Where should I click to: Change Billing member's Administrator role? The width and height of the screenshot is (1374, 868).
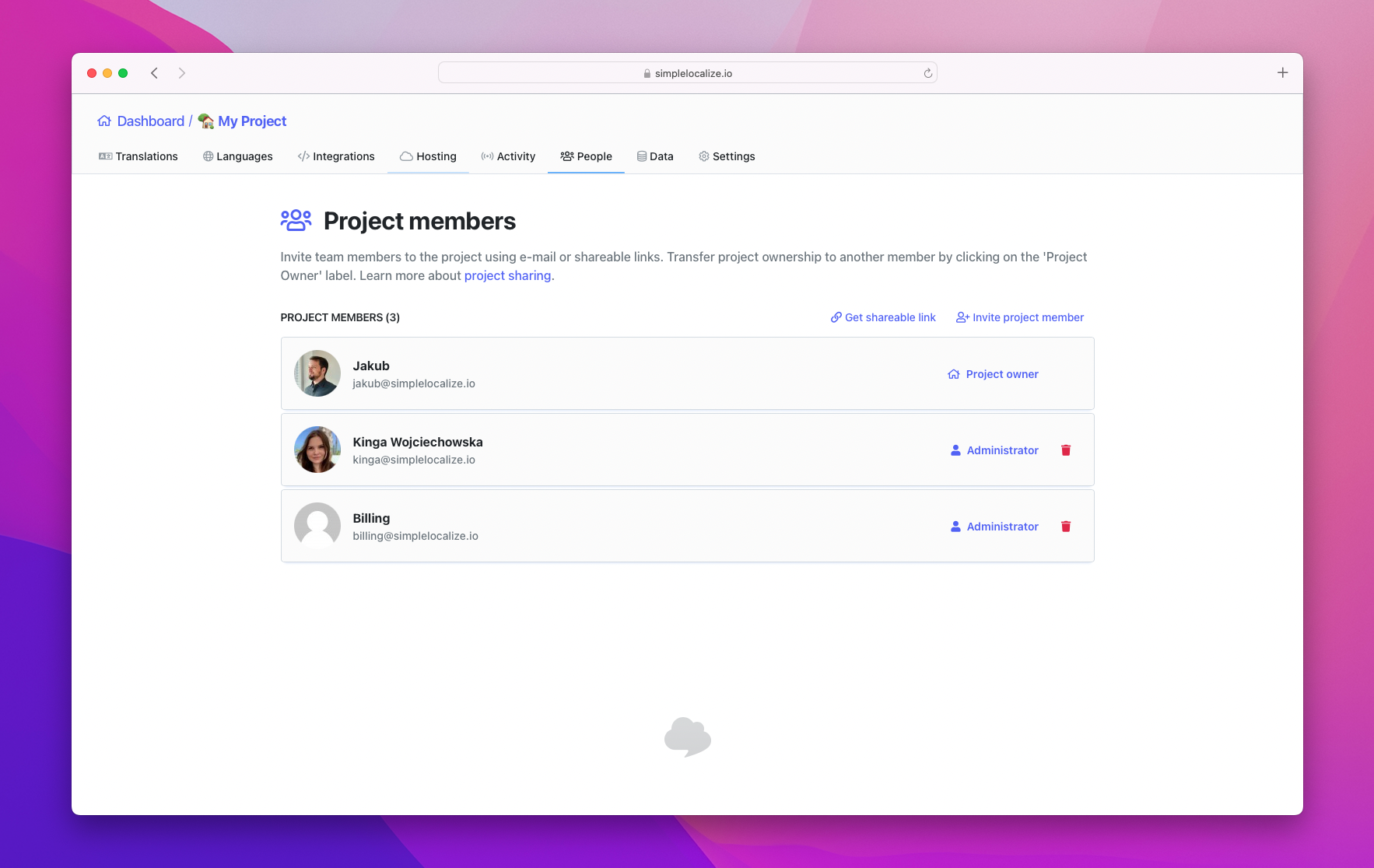pos(994,527)
